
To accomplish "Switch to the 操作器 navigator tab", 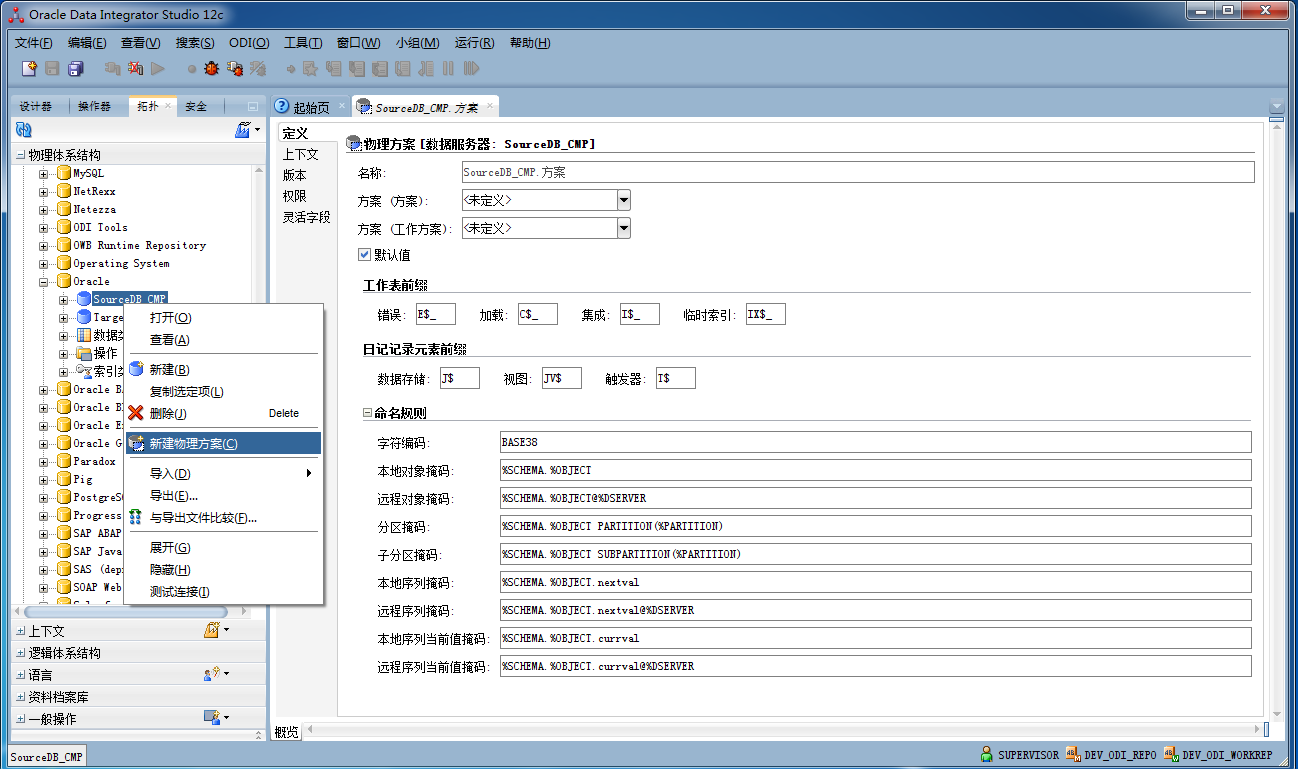I will coord(95,106).
